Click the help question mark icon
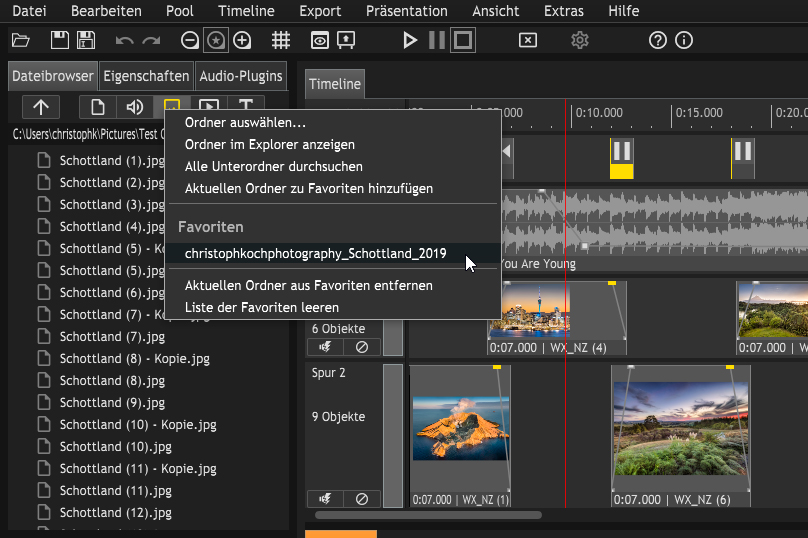This screenshot has width=808, height=538. [x=657, y=41]
